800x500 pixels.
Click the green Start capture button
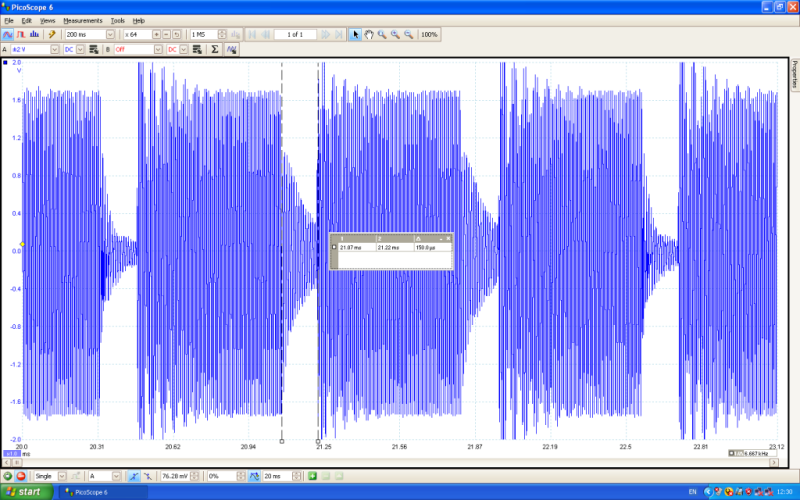pyautogui.click(x=8, y=476)
